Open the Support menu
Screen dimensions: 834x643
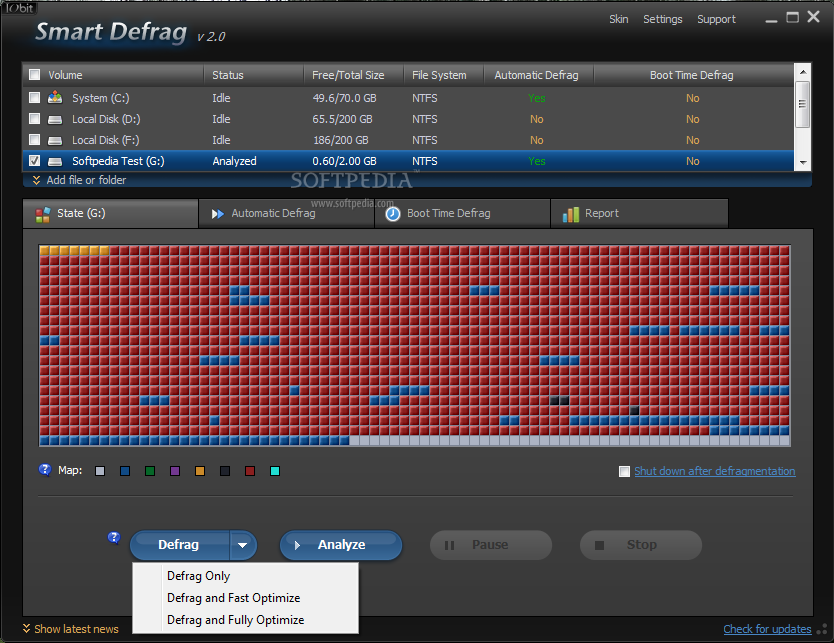(716, 19)
